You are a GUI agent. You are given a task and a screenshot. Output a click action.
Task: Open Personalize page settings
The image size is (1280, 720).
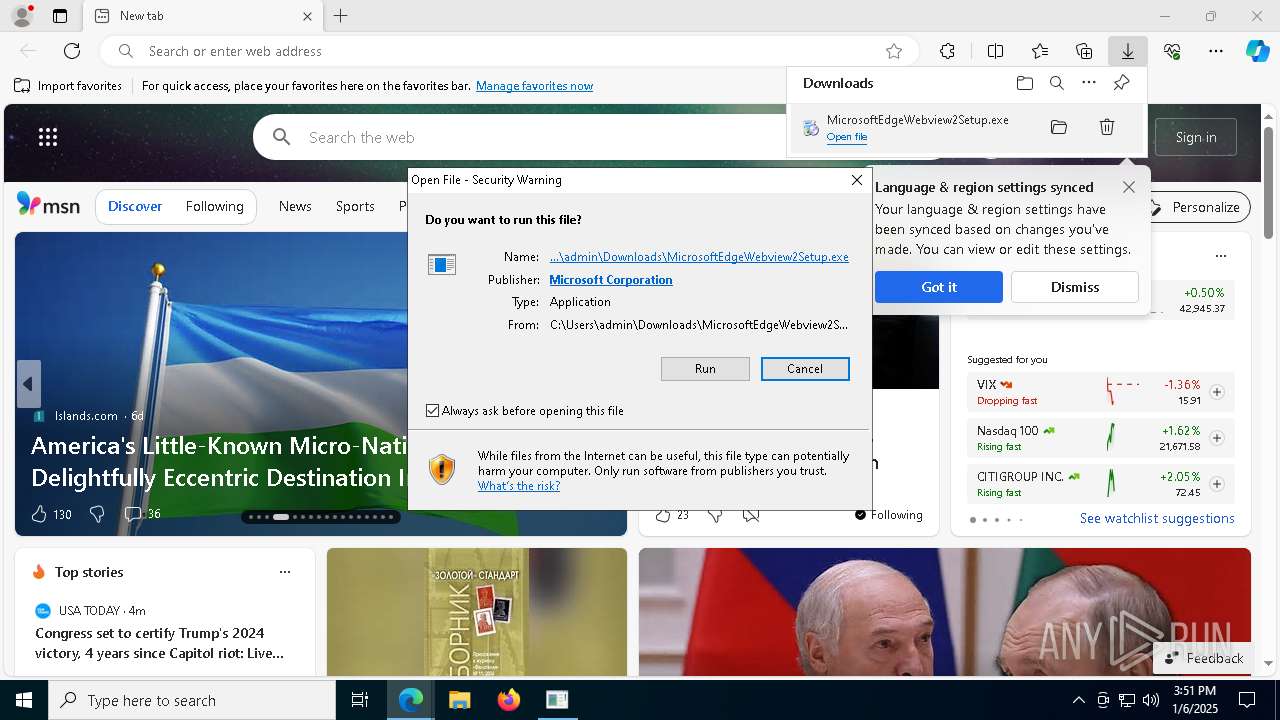point(1195,207)
